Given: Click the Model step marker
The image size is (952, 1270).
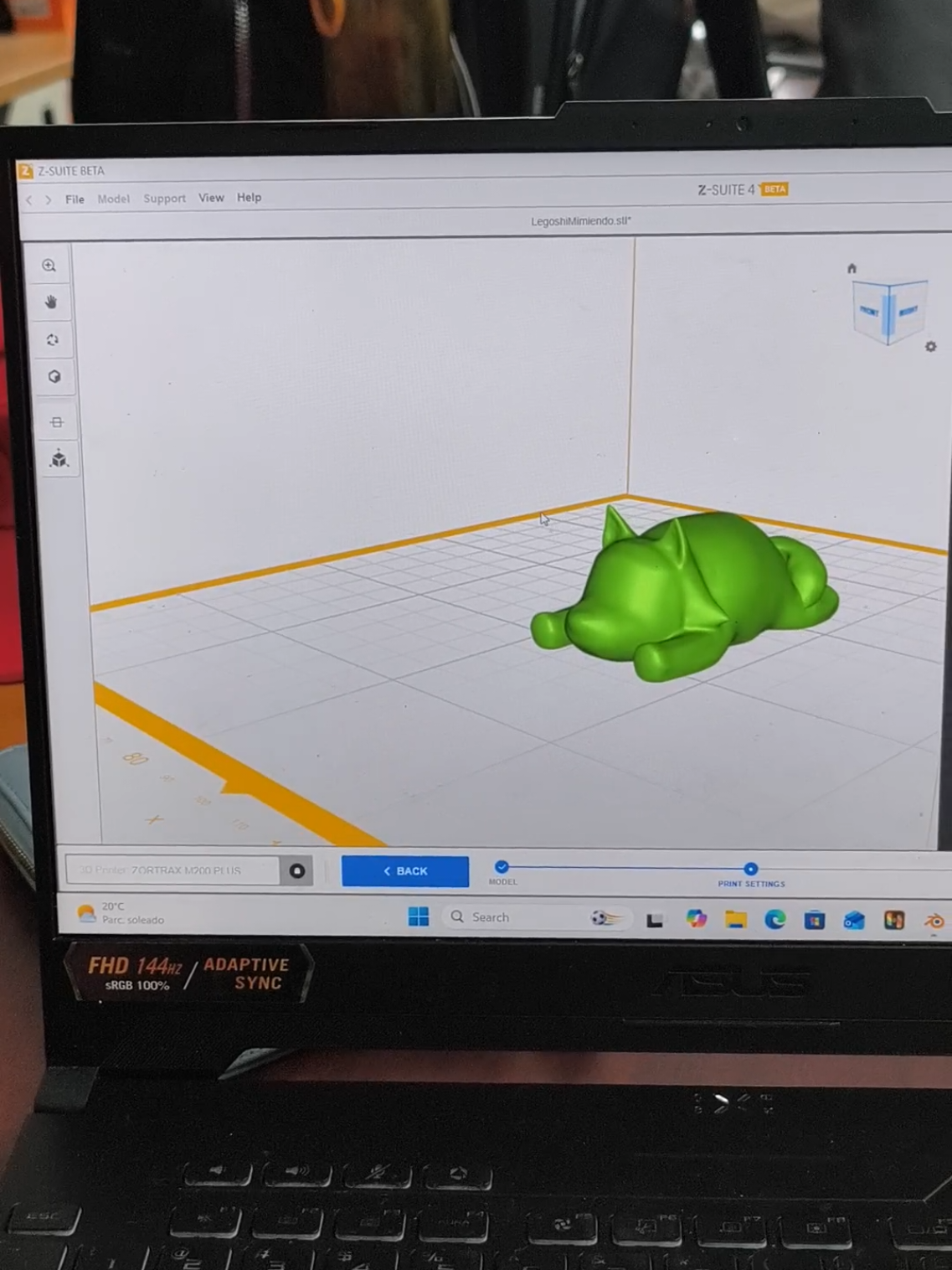Looking at the screenshot, I should (x=502, y=867).
